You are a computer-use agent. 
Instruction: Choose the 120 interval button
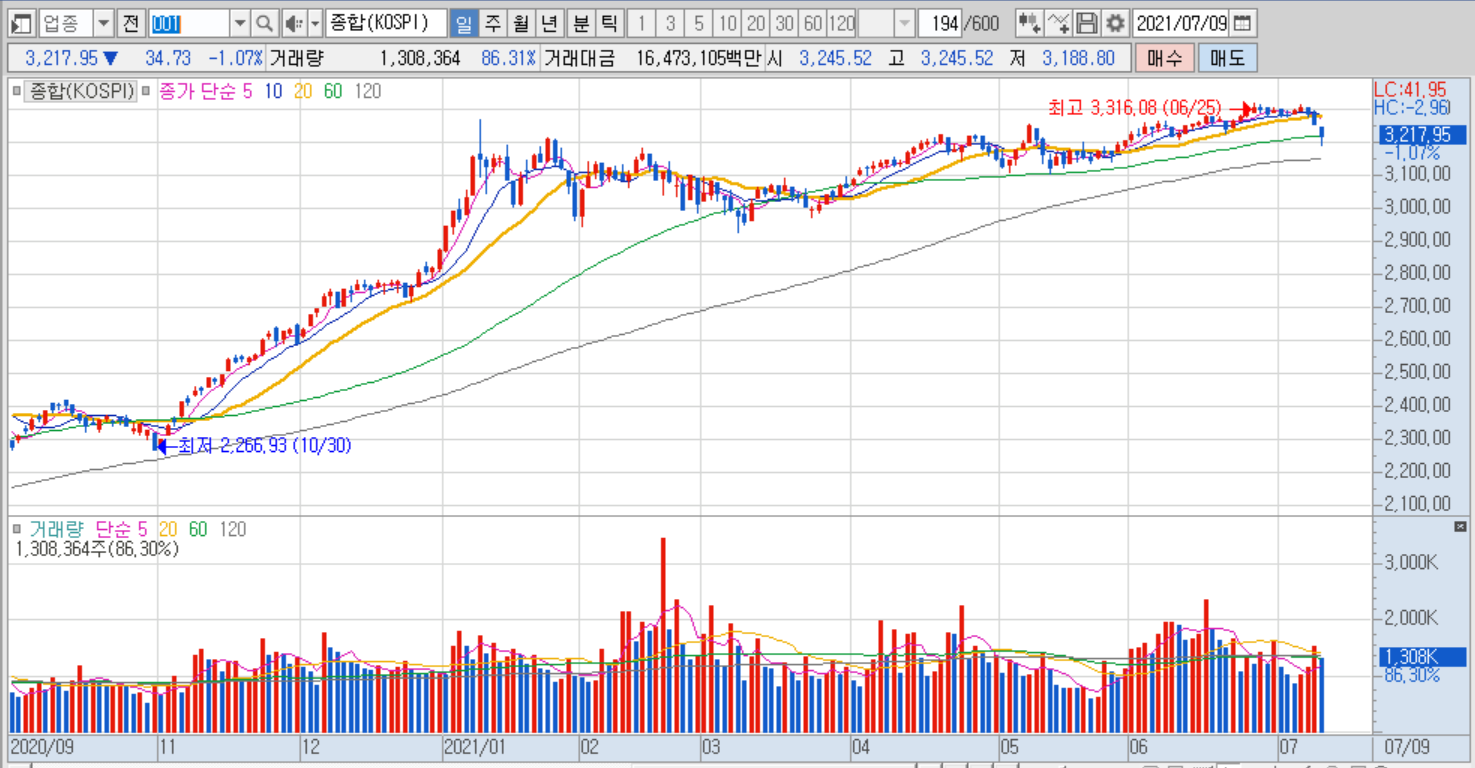(842, 23)
